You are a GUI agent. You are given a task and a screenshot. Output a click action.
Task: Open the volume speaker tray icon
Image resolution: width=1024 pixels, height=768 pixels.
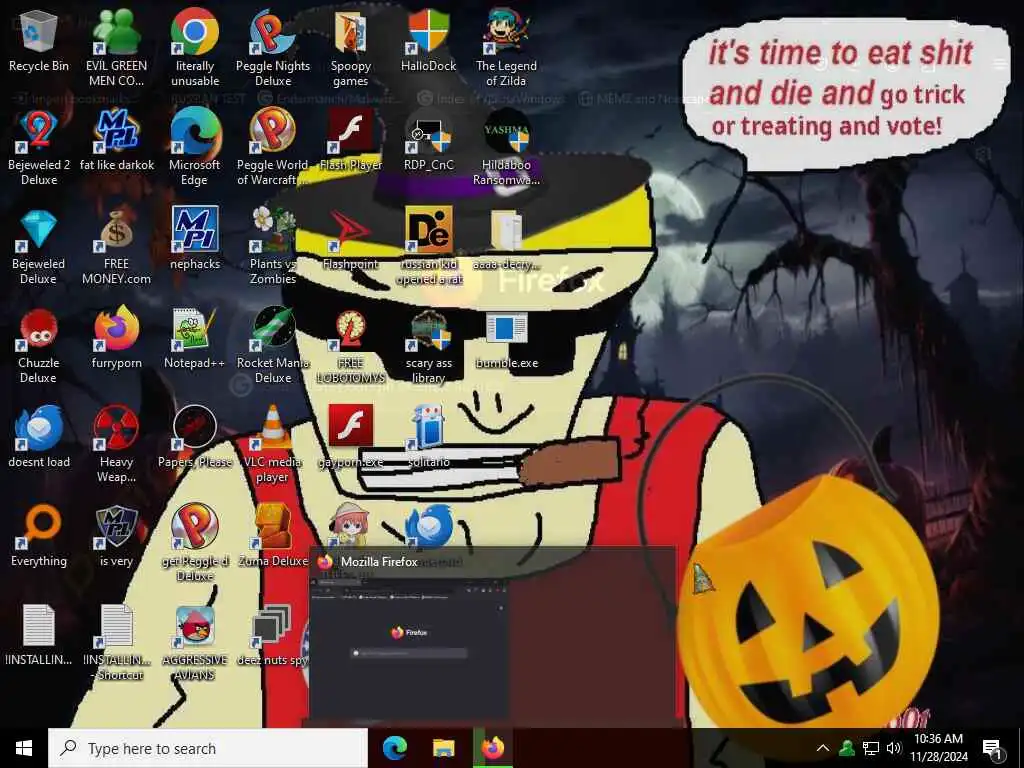(x=894, y=748)
